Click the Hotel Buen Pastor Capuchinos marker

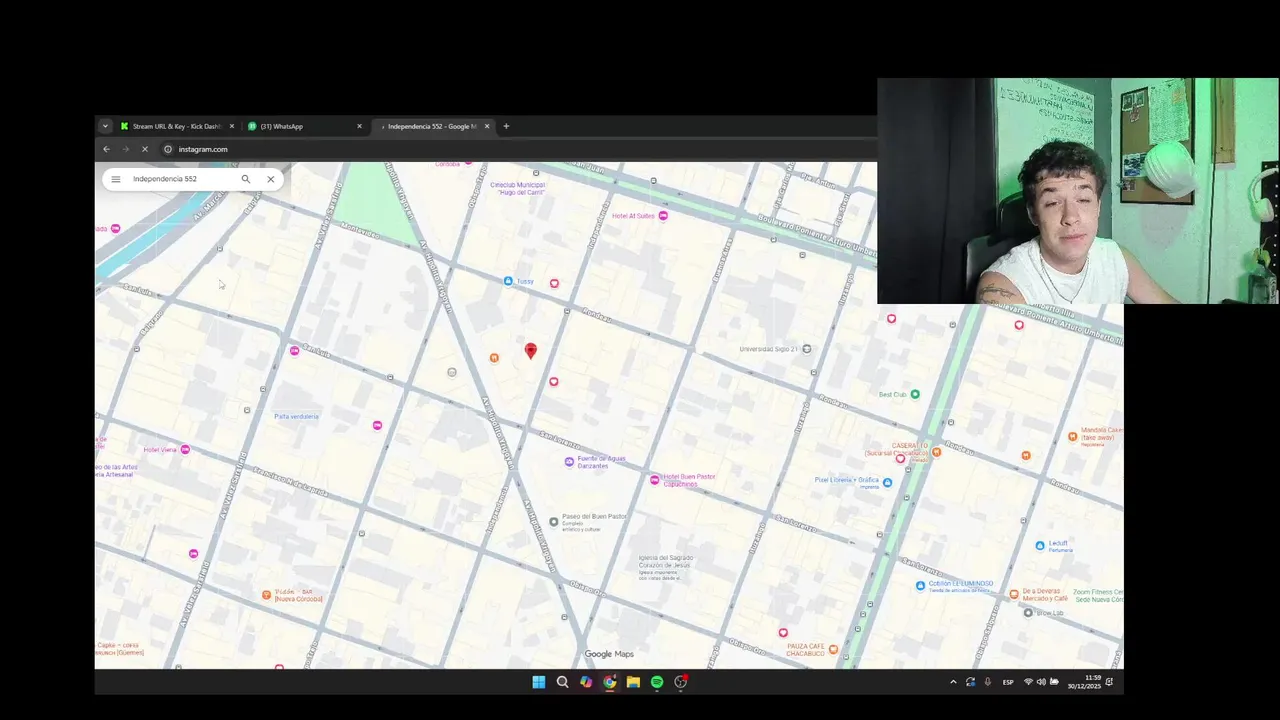pos(655,480)
